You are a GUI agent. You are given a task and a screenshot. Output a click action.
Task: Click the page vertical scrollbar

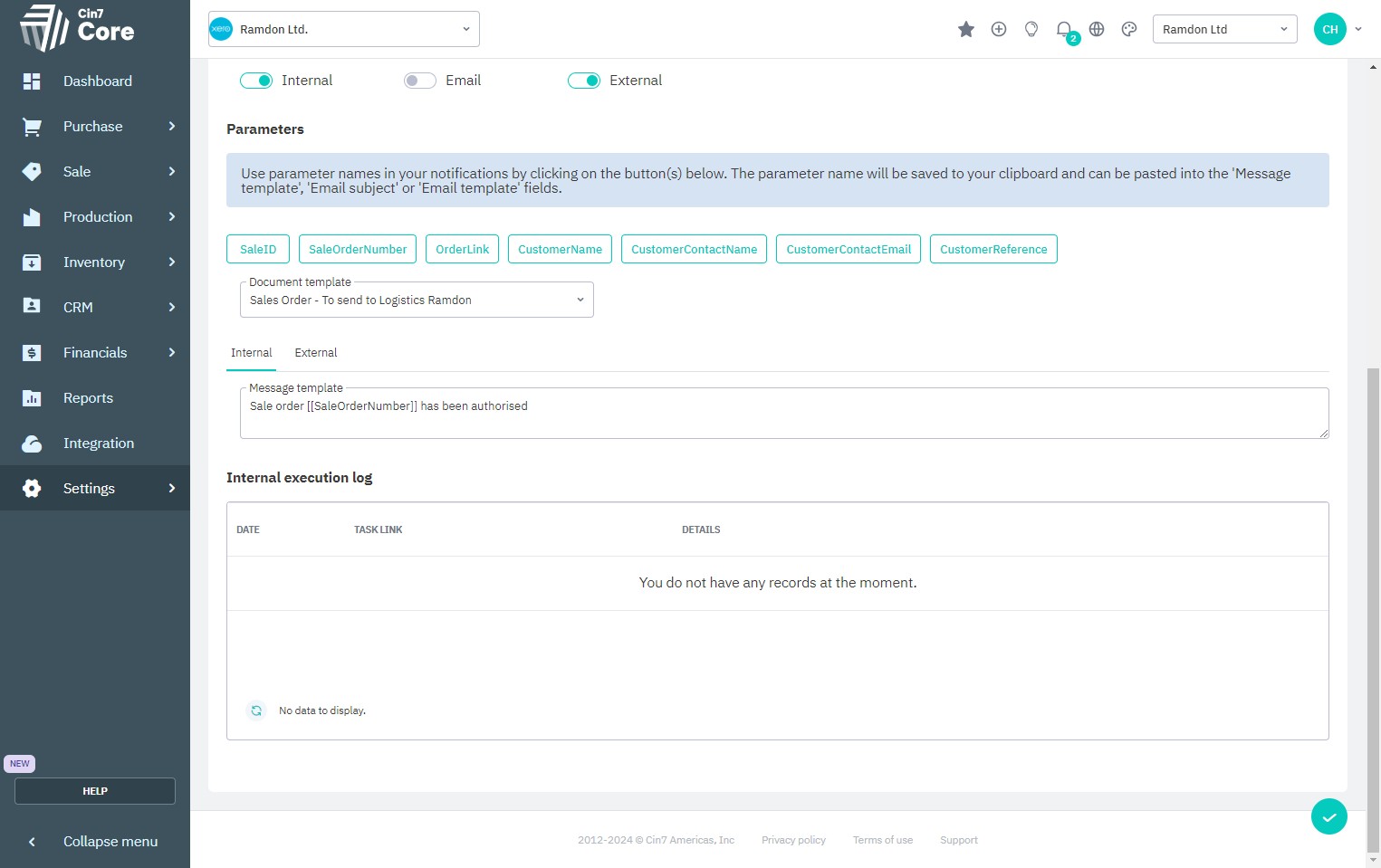pos(1374,606)
